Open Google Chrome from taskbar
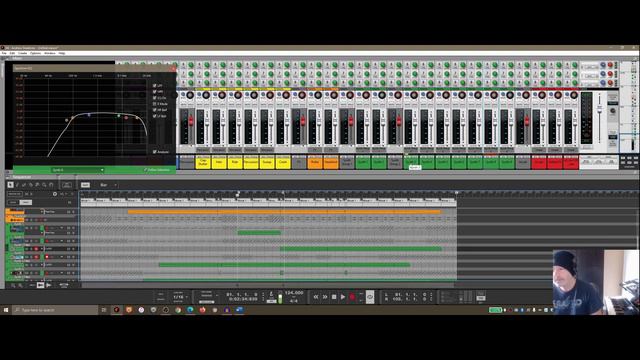Screen dimensions: 640x360 pyautogui.click(x=178, y=310)
